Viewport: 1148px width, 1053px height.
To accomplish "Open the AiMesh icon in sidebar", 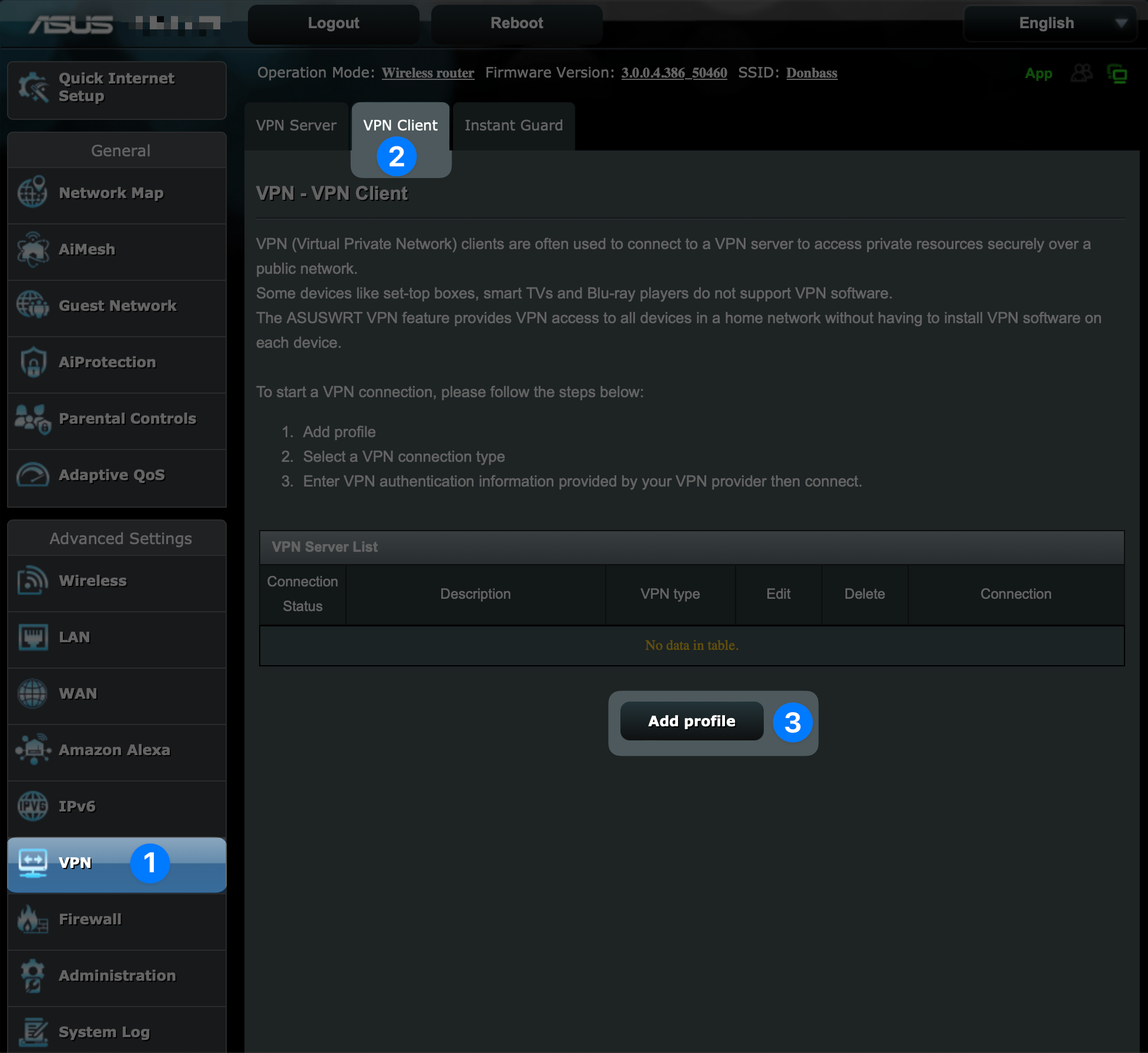I will click(32, 249).
